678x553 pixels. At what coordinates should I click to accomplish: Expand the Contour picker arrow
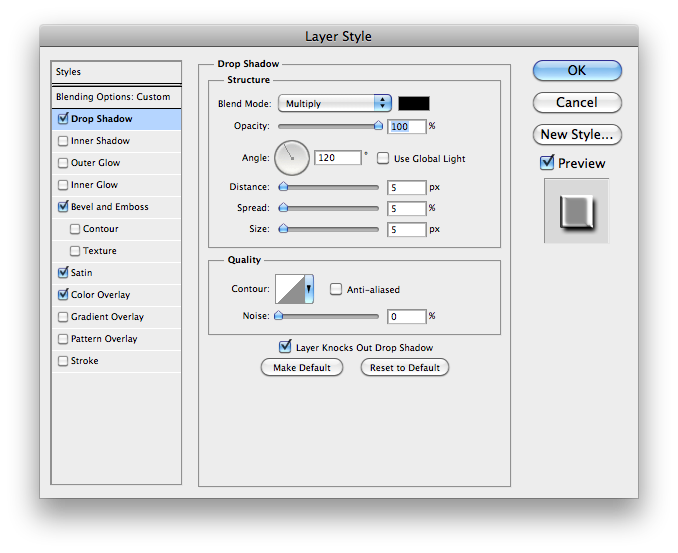point(309,289)
